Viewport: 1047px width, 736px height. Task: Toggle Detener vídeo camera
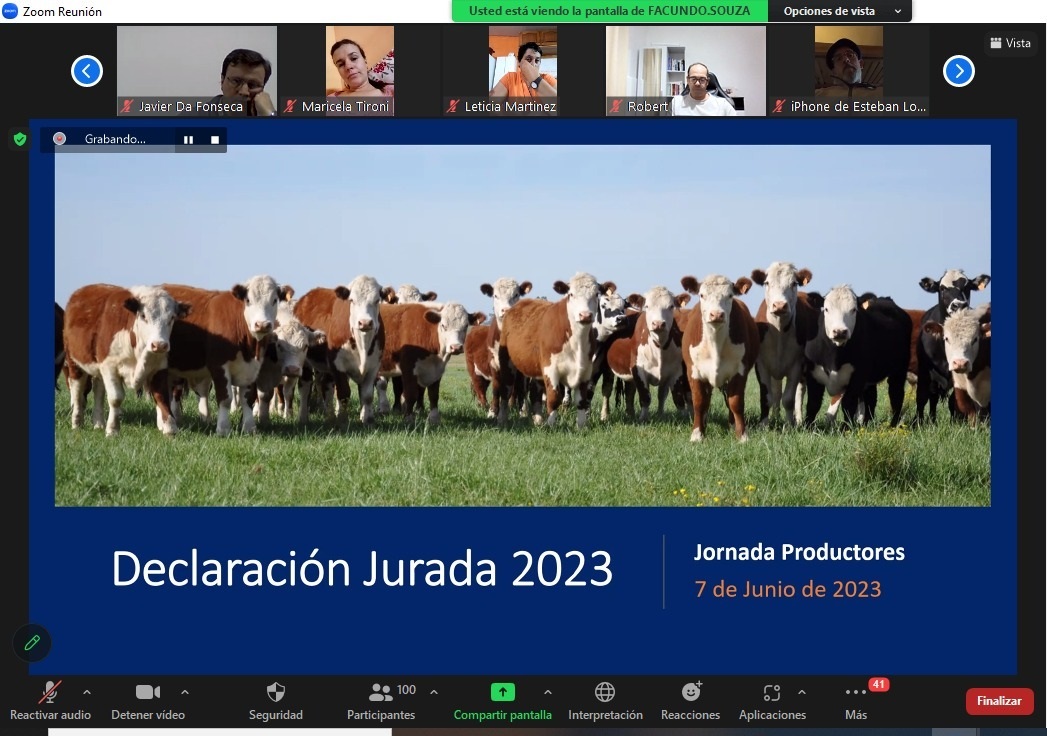pyautogui.click(x=148, y=692)
